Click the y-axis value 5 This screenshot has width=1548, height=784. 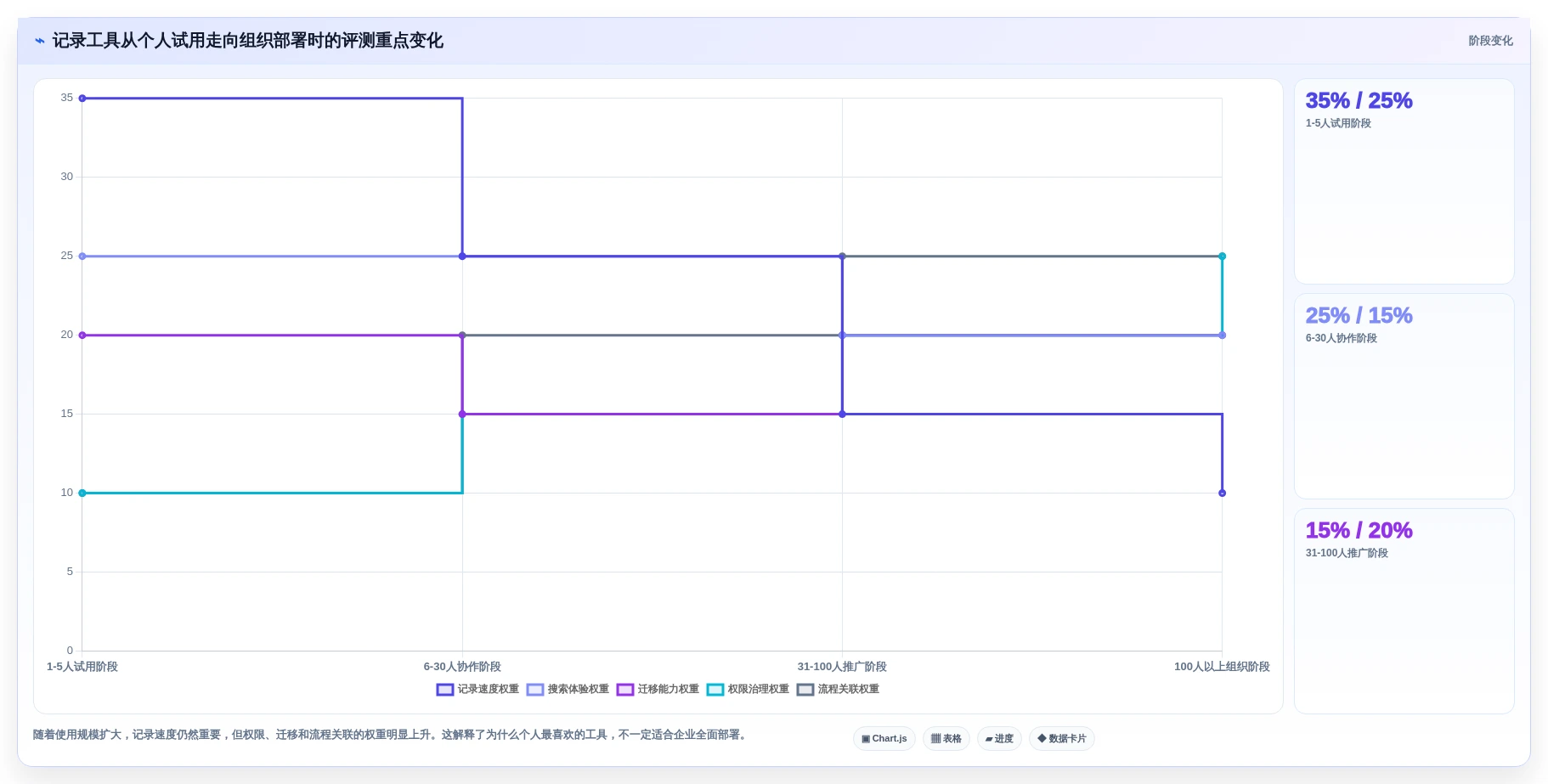click(70, 572)
